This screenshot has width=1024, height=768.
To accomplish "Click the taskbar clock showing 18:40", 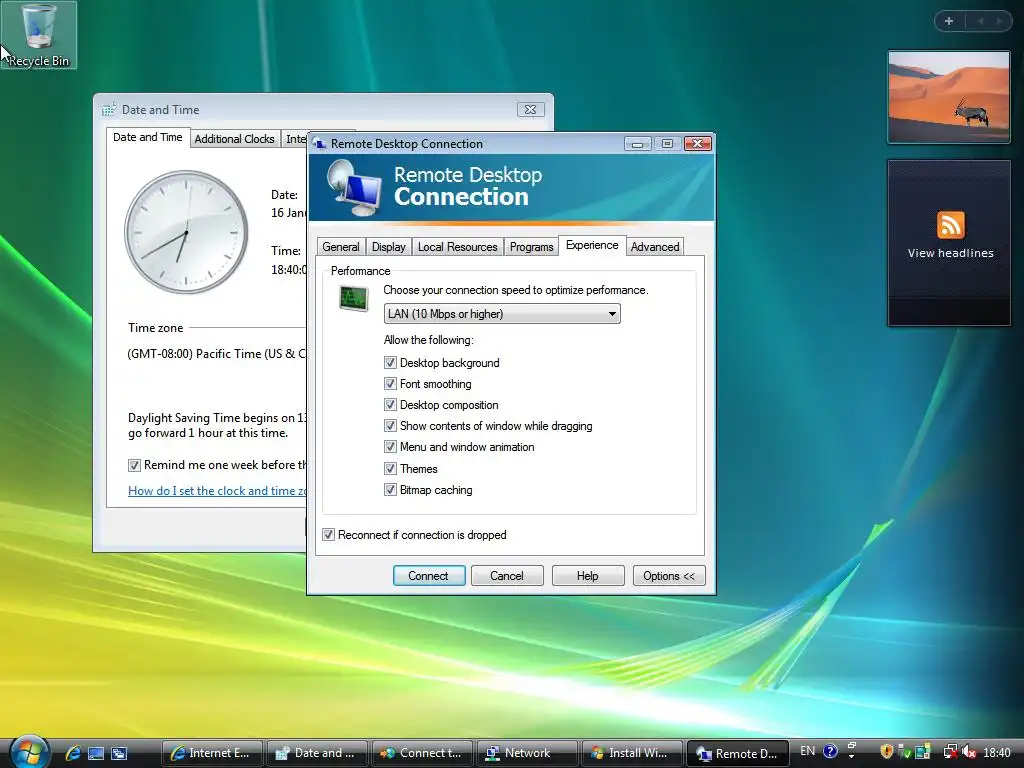I will [x=997, y=752].
